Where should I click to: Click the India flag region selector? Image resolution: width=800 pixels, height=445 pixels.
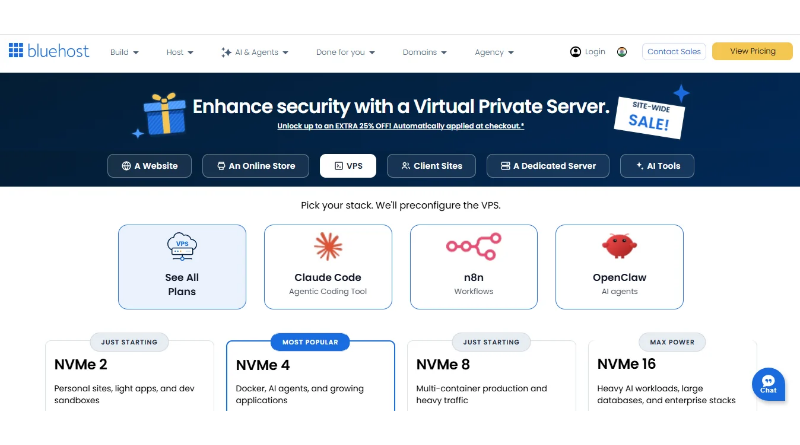[621, 52]
